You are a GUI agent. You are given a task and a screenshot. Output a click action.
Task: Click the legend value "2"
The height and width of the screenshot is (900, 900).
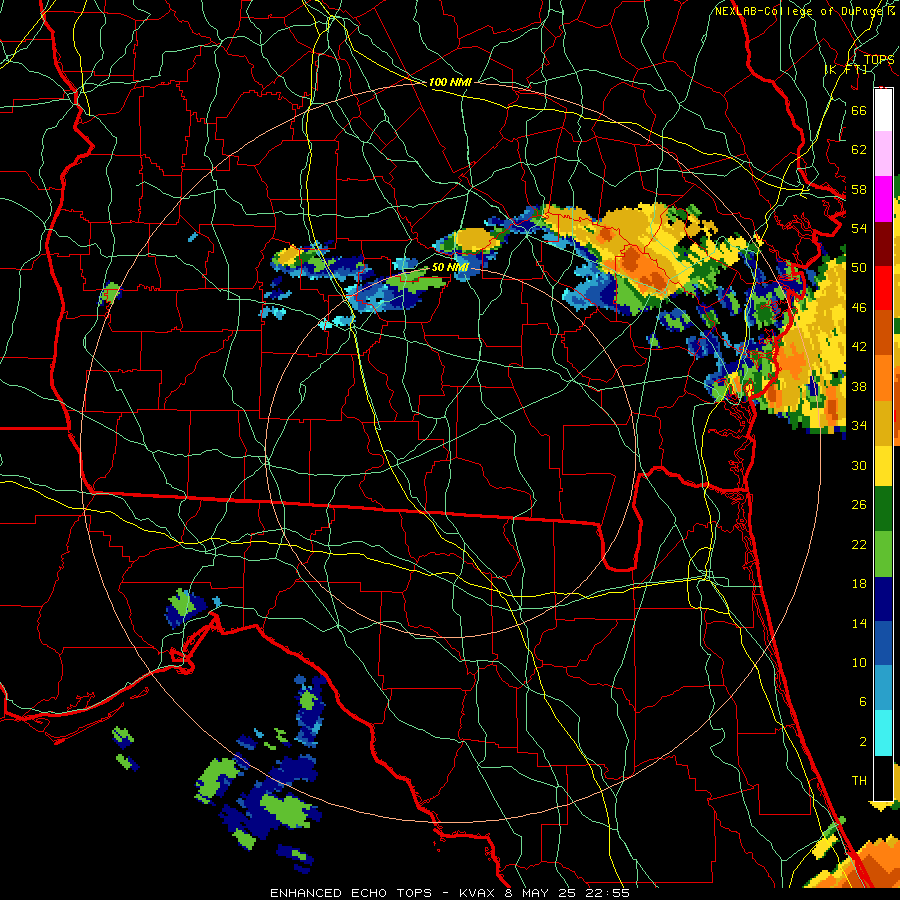pos(863,742)
